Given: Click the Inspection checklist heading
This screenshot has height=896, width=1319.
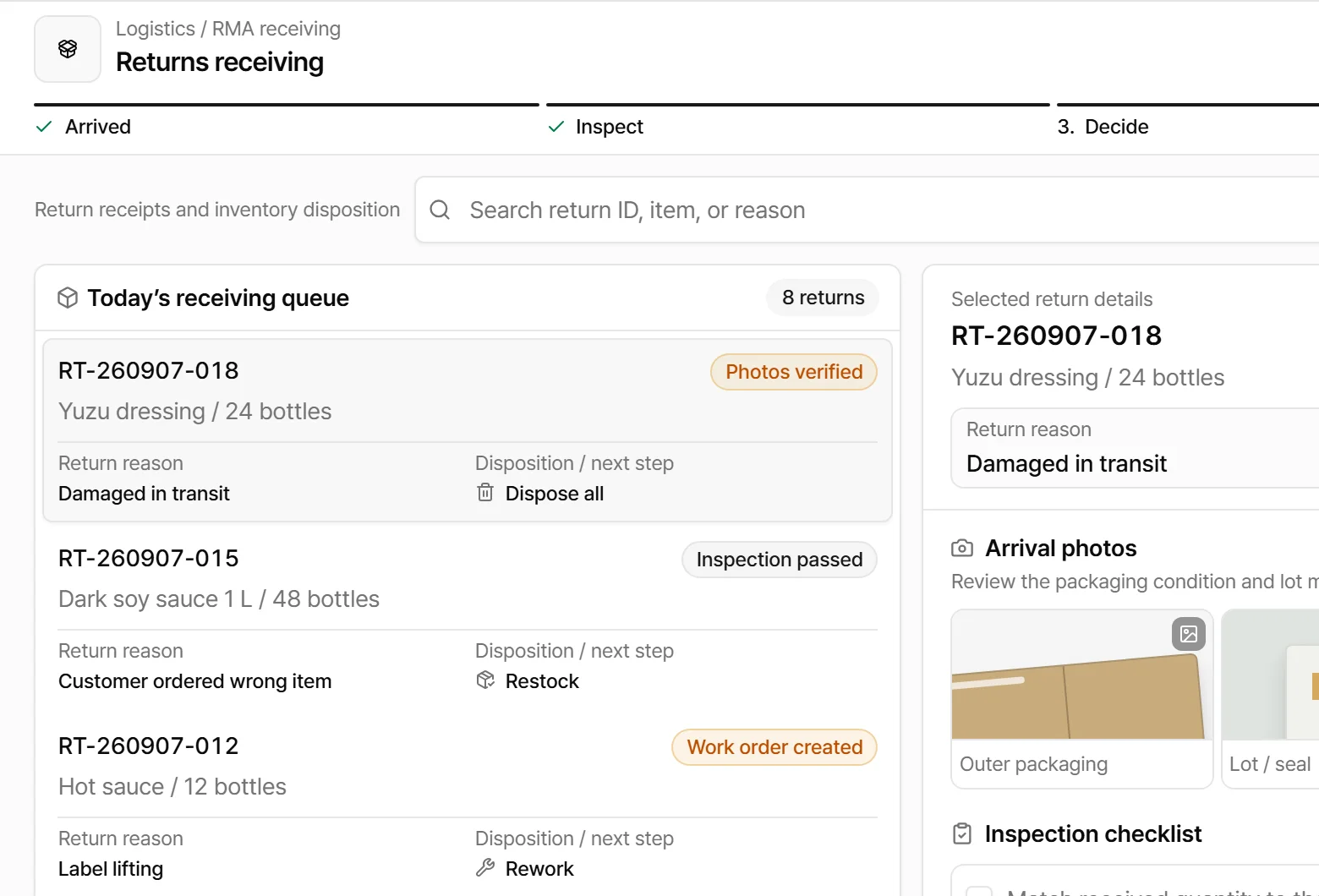Looking at the screenshot, I should click(x=1093, y=833).
